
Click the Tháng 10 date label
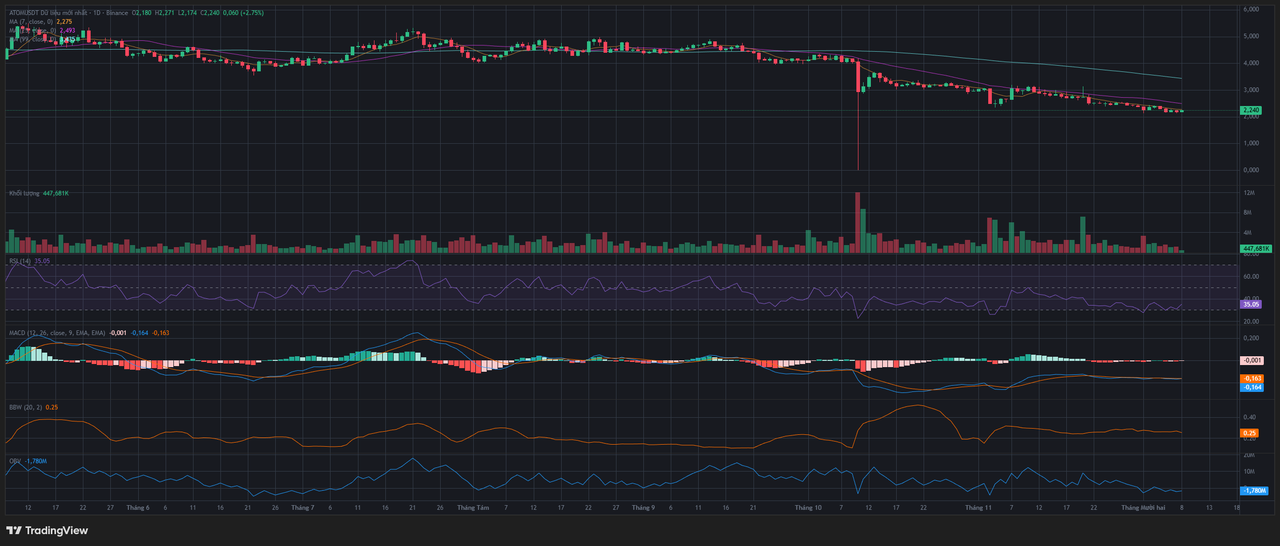pyautogui.click(x=806, y=508)
